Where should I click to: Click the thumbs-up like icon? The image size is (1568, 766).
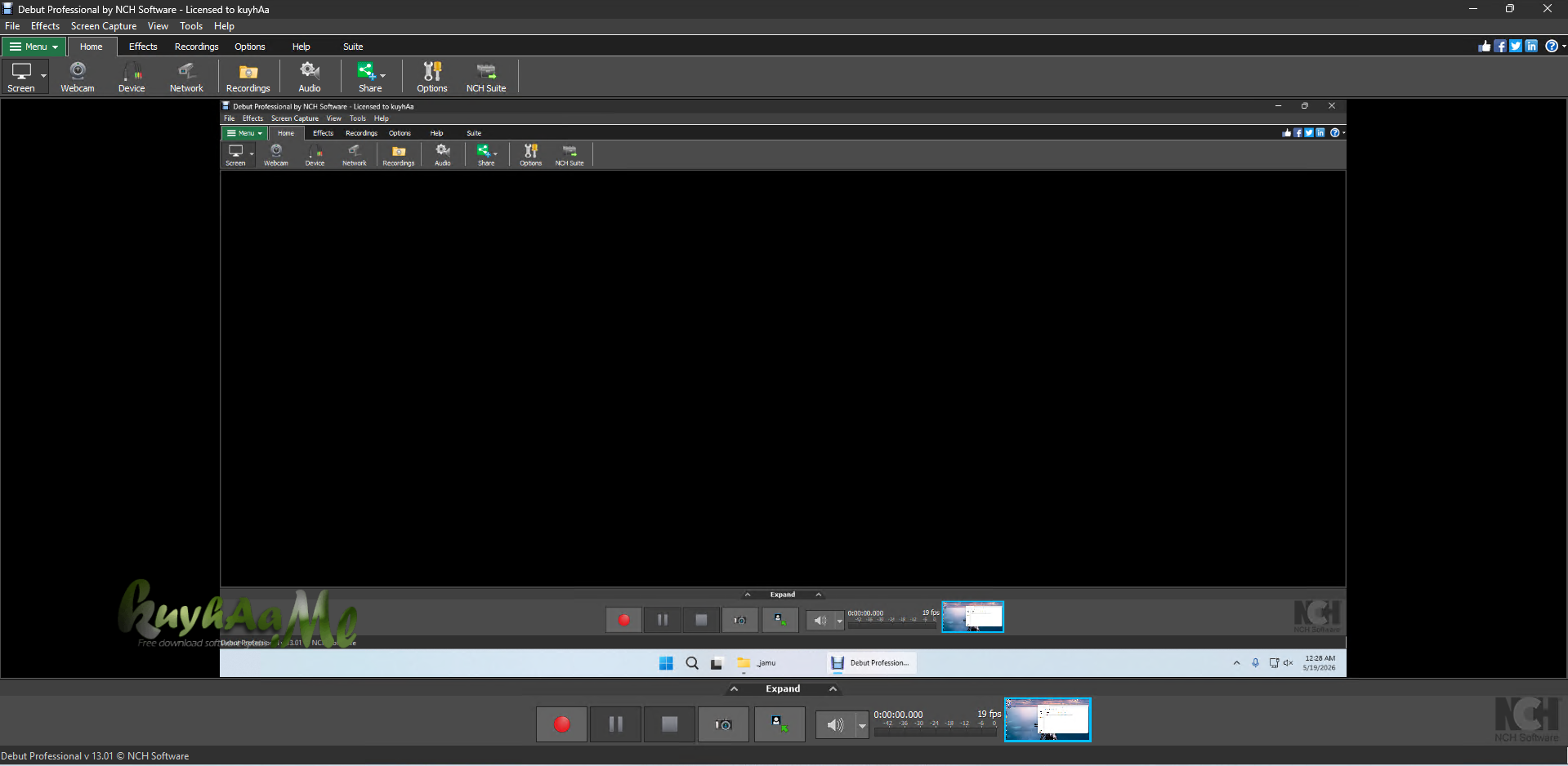pyautogui.click(x=1485, y=47)
